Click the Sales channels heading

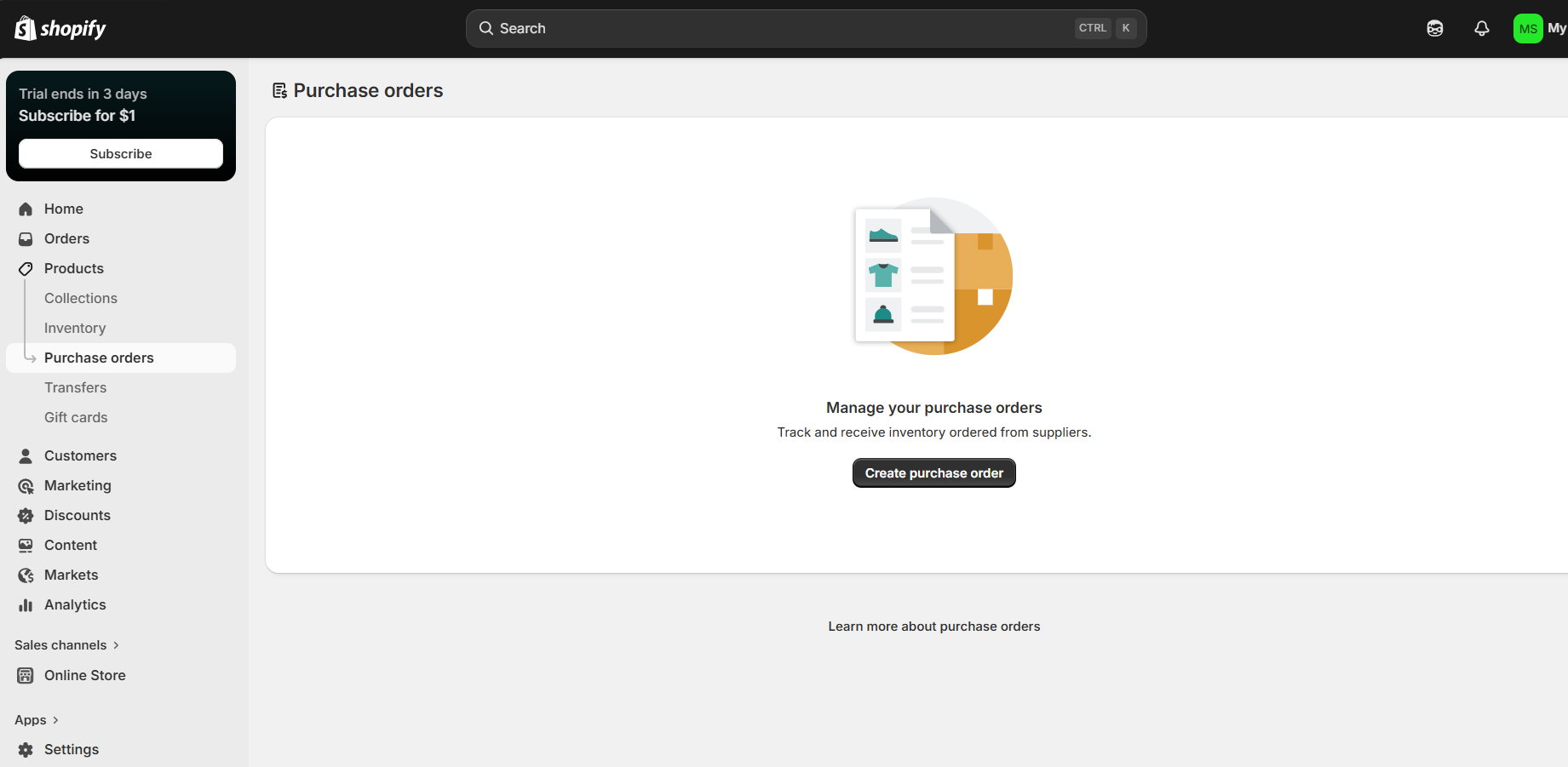point(60,645)
